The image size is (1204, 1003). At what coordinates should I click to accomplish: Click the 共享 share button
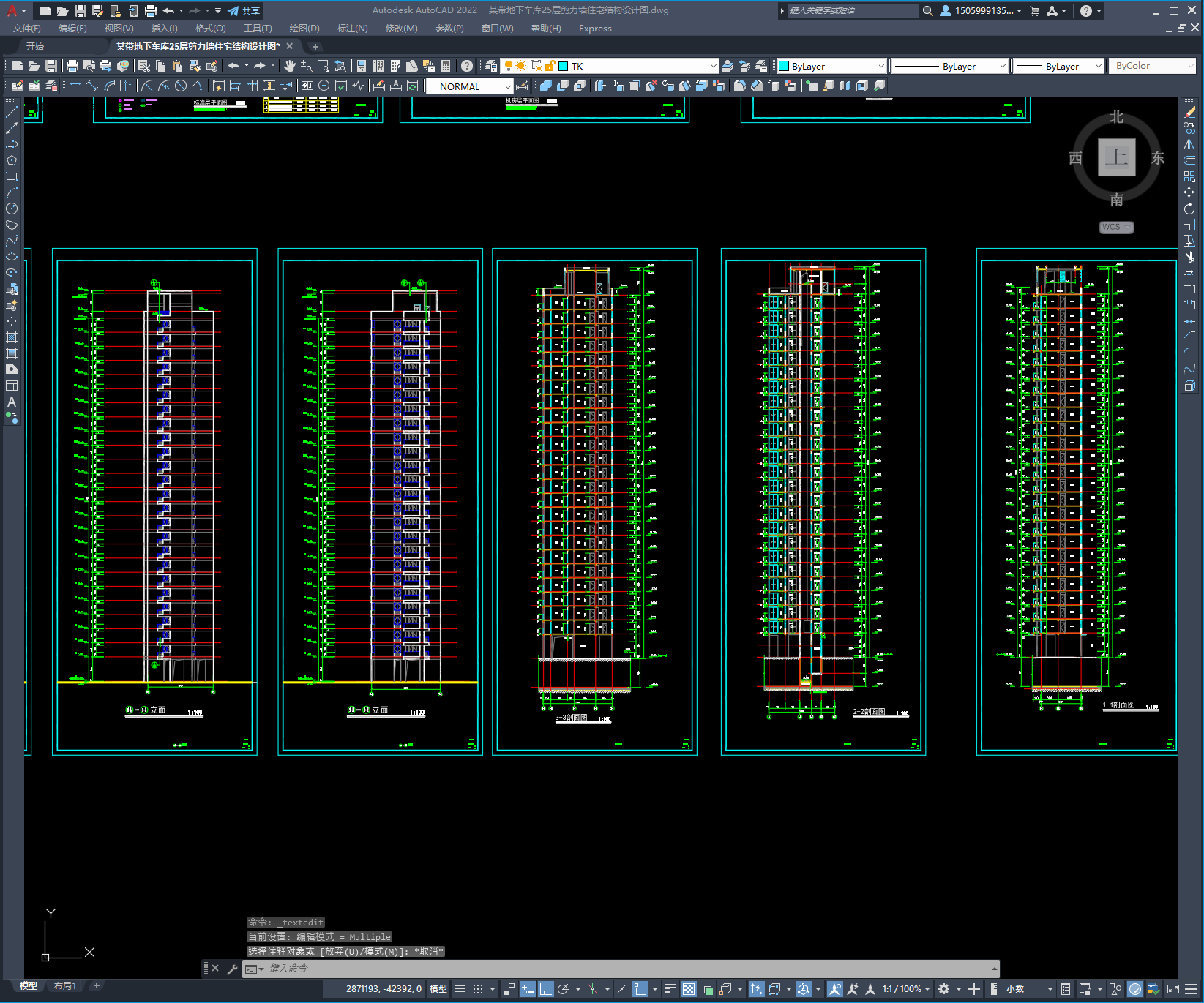click(244, 11)
